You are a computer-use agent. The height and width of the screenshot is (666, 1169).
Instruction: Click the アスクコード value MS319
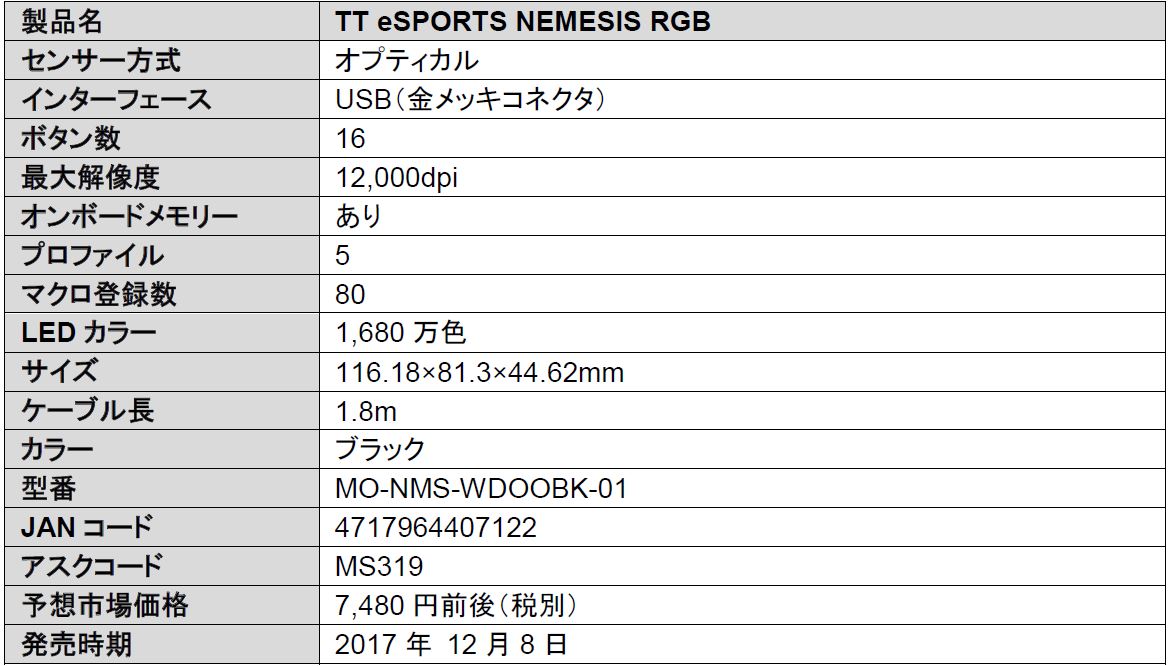click(379, 567)
